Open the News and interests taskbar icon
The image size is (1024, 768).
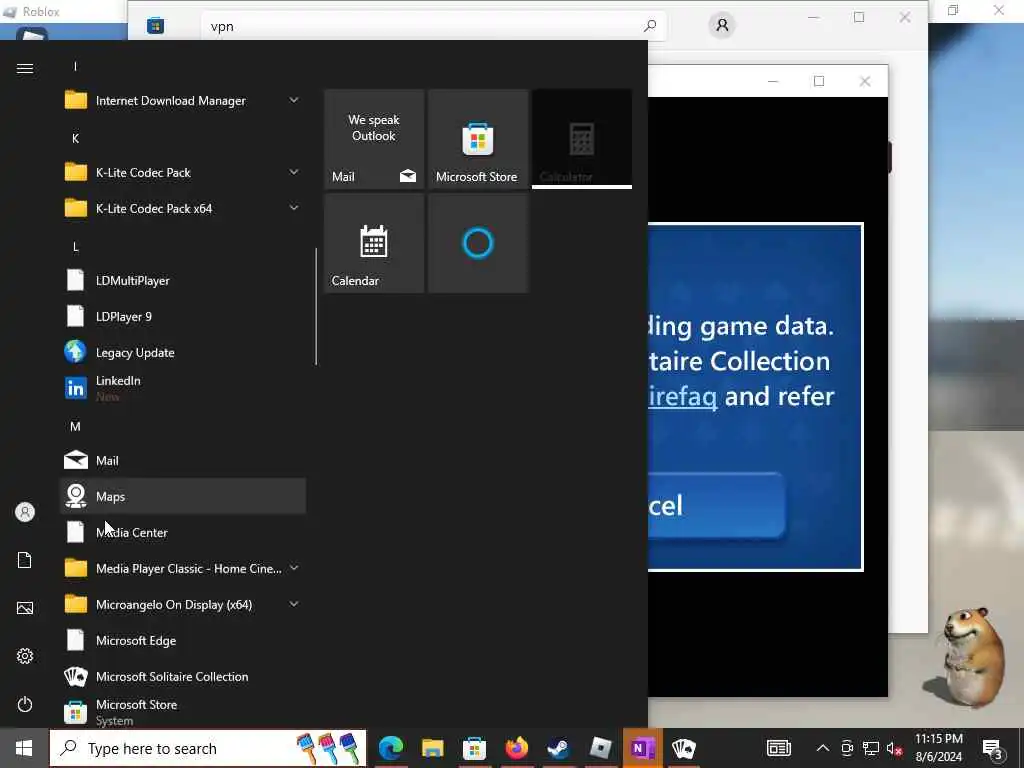778,748
